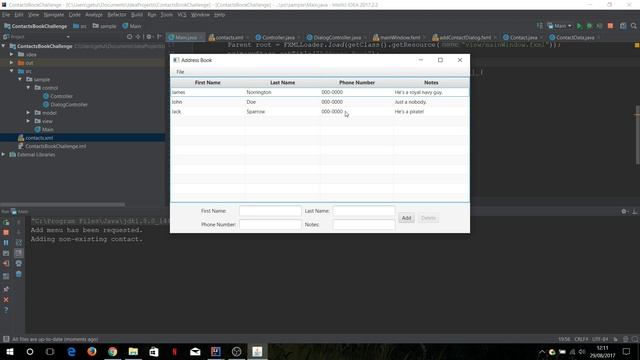The image size is (640, 360).
Task: Focus the First Name input field
Action: [270, 211]
